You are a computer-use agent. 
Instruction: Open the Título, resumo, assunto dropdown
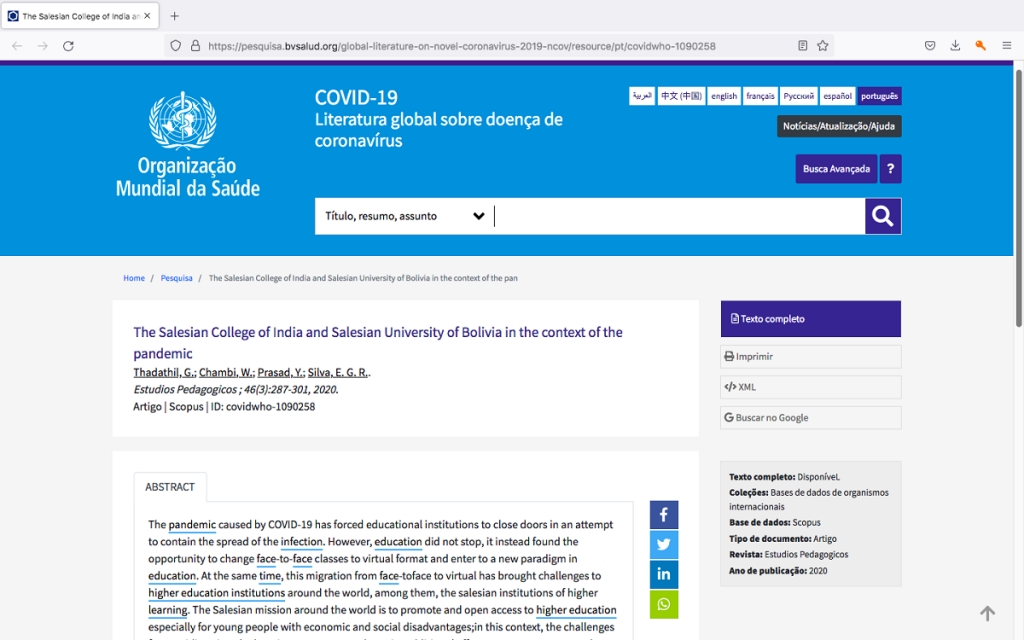coord(405,216)
